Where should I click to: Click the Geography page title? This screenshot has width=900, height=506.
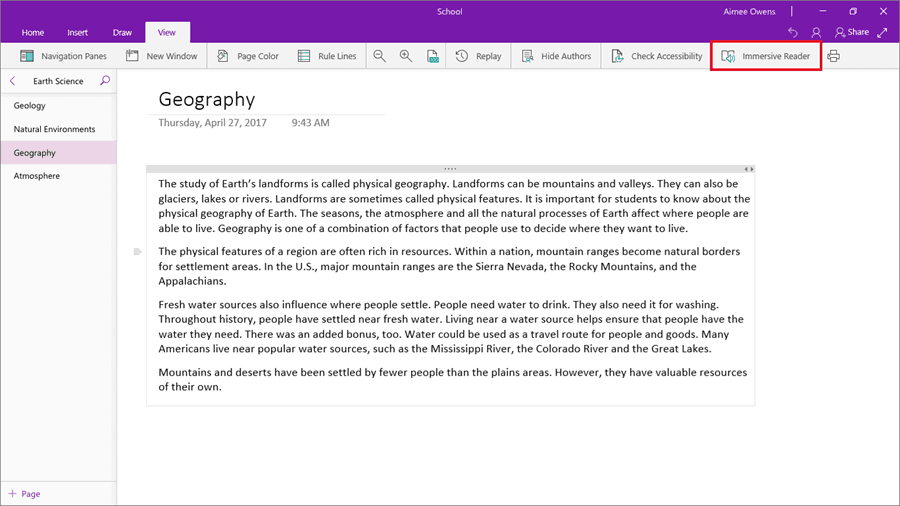207,99
